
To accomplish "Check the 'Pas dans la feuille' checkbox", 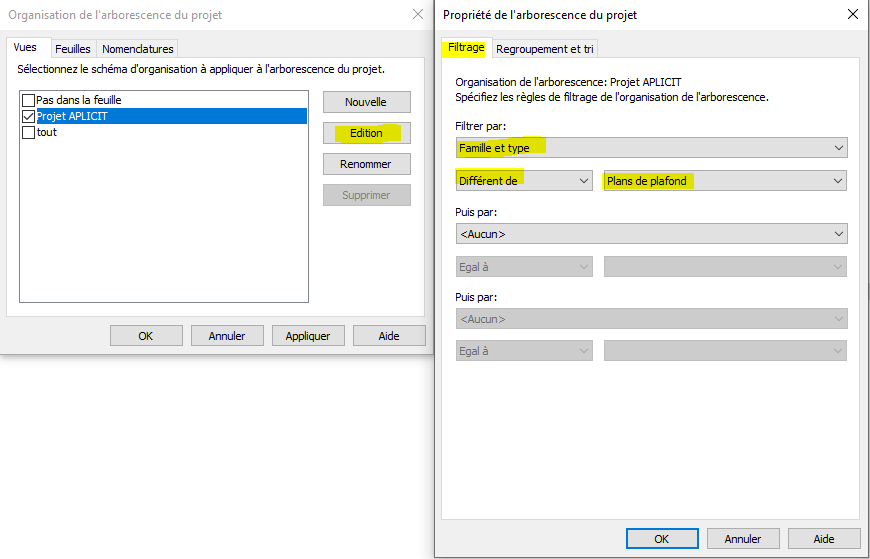I will [x=28, y=100].
